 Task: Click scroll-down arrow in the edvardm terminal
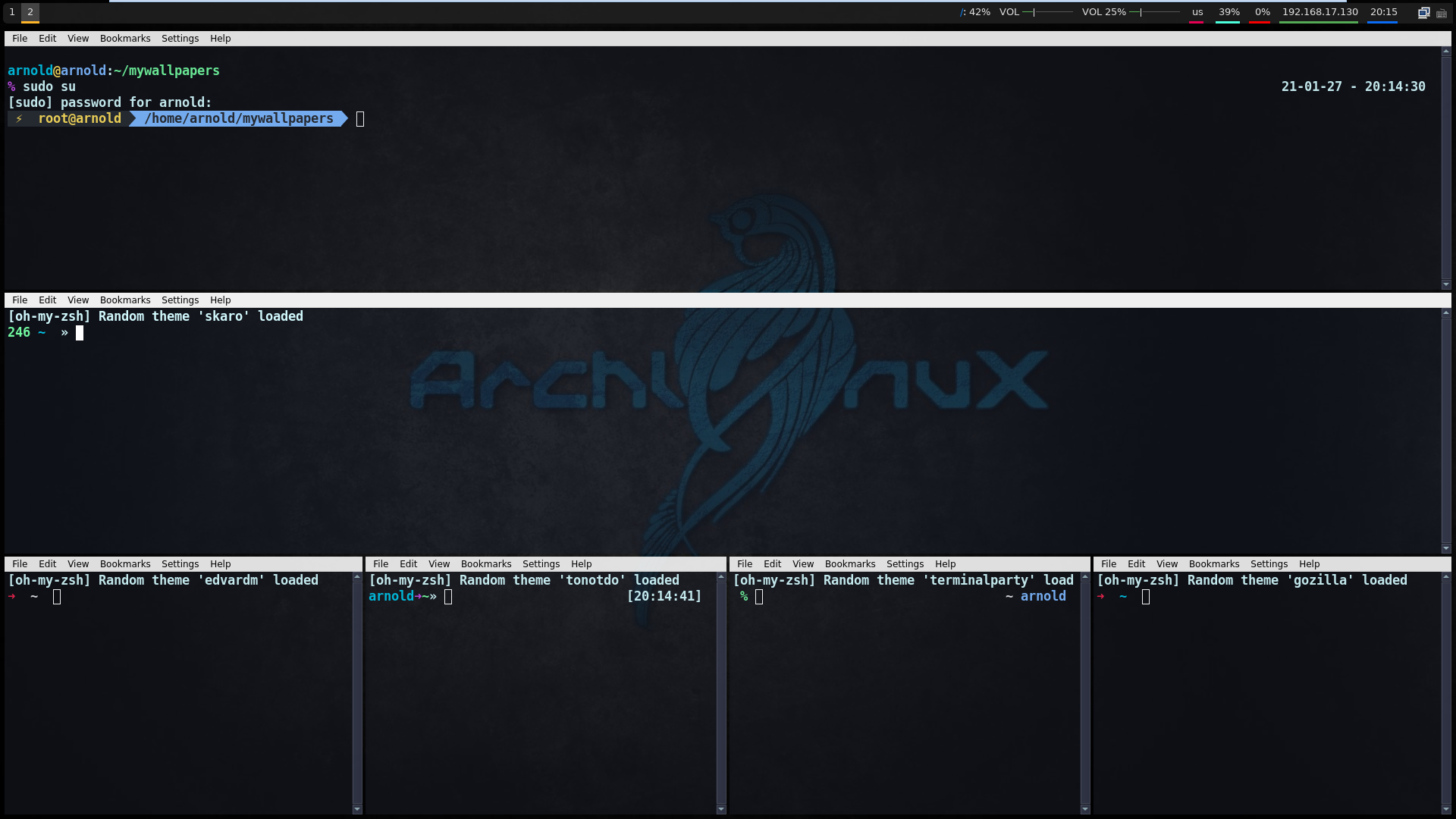click(x=357, y=809)
